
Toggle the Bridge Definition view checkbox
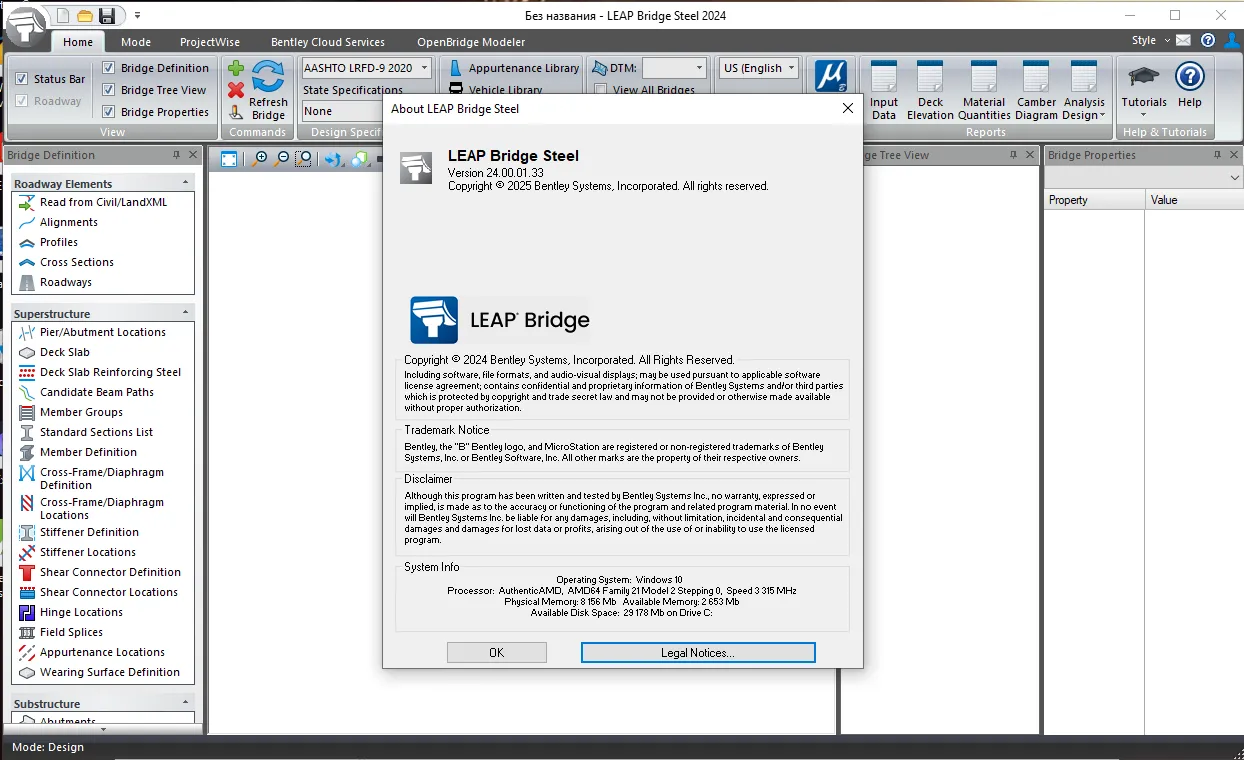pyautogui.click(x=109, y=68)
